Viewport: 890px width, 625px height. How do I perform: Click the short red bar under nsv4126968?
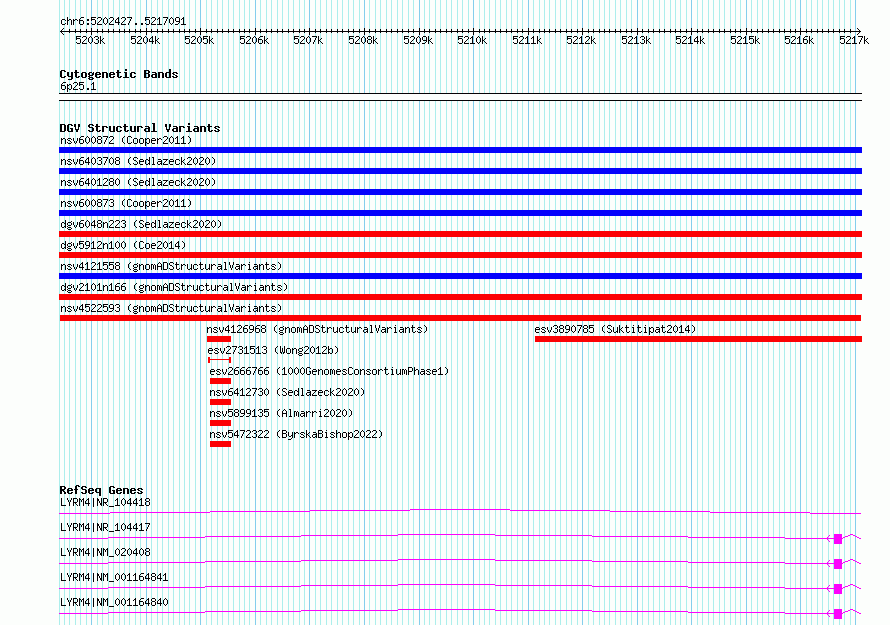point(219,339)
